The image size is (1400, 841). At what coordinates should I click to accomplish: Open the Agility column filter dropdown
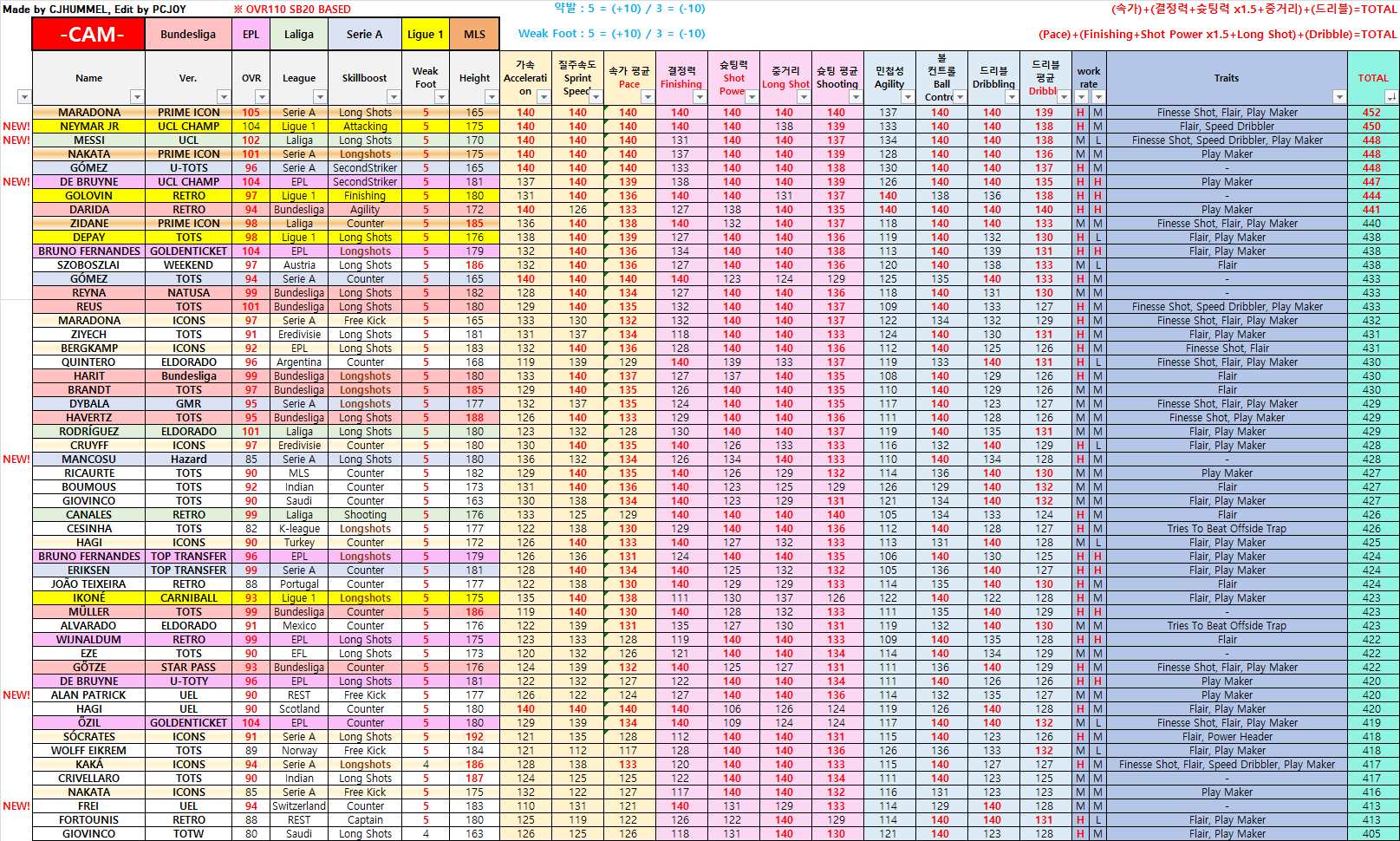908,97
